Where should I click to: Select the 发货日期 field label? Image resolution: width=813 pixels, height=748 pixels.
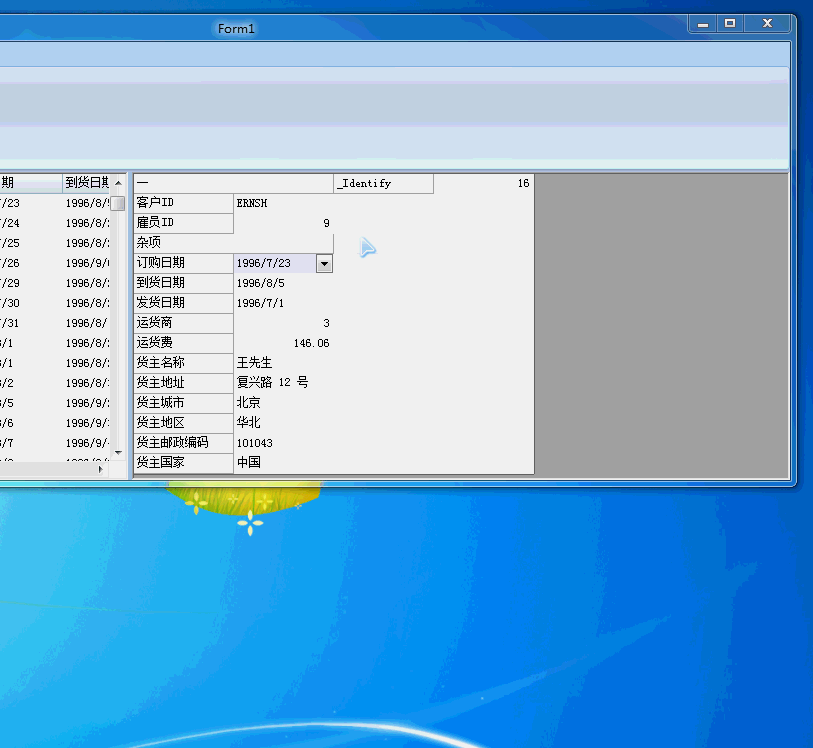184,303
